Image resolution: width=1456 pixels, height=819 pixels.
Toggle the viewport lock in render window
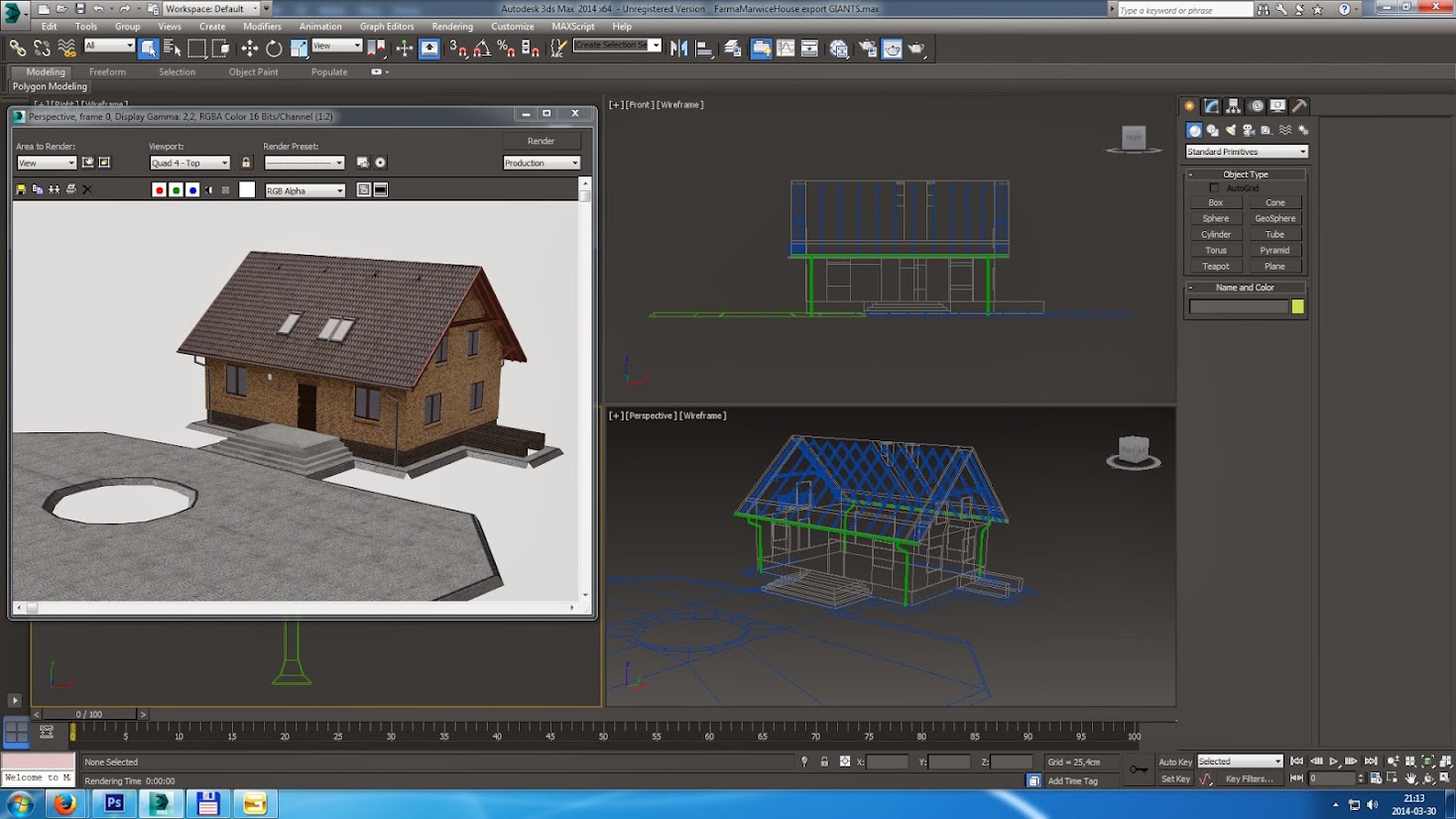pos(246,163)
